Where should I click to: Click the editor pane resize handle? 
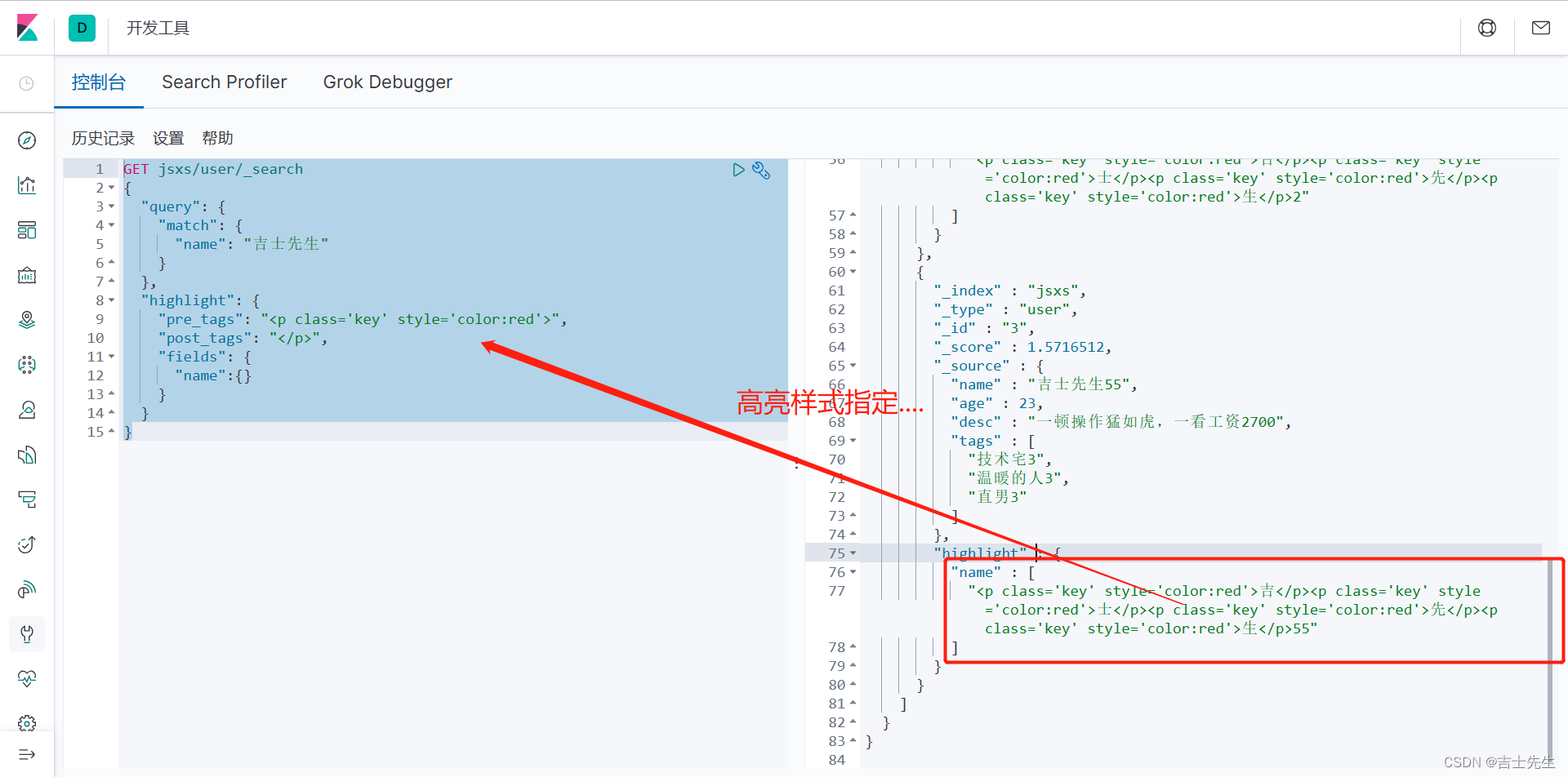tap(796, 464)
